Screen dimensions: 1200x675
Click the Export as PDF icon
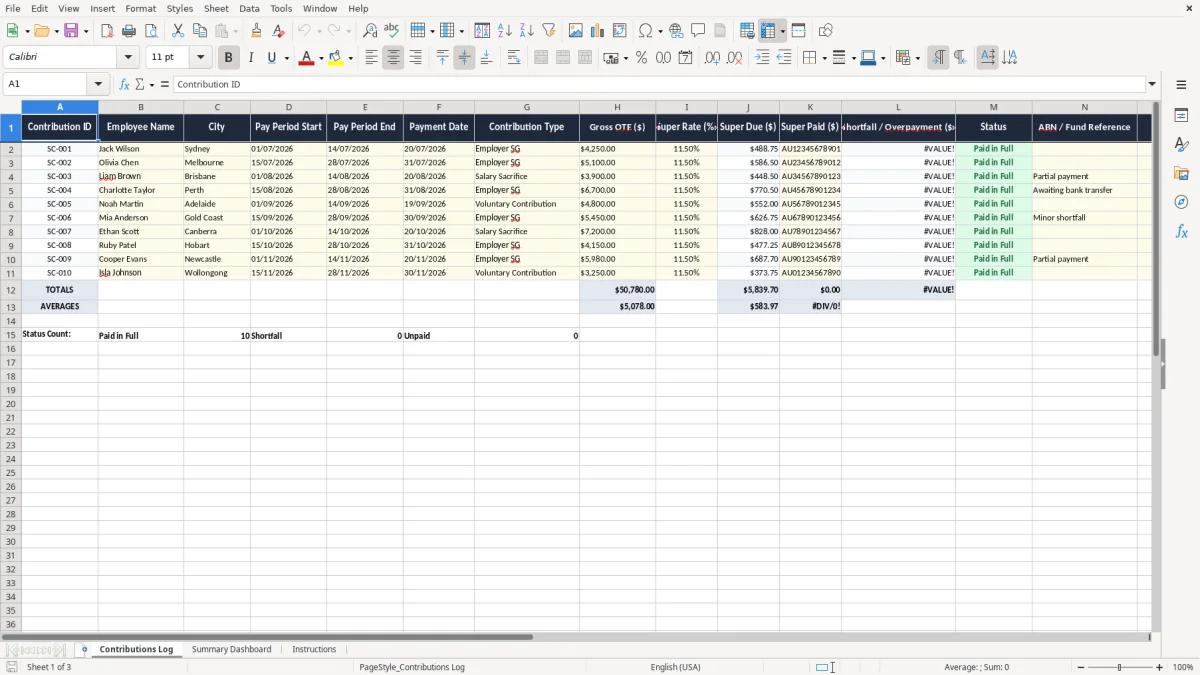coord(107,31)
